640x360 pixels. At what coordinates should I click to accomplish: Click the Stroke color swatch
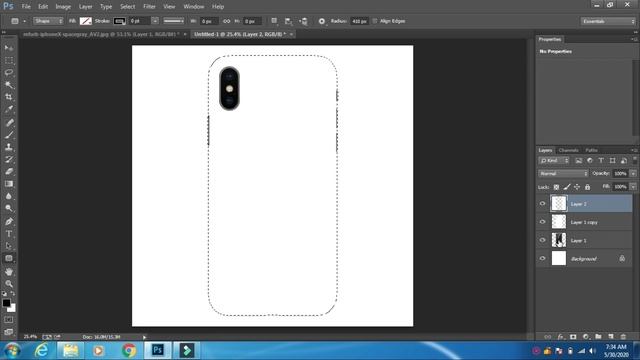point(119,21)
